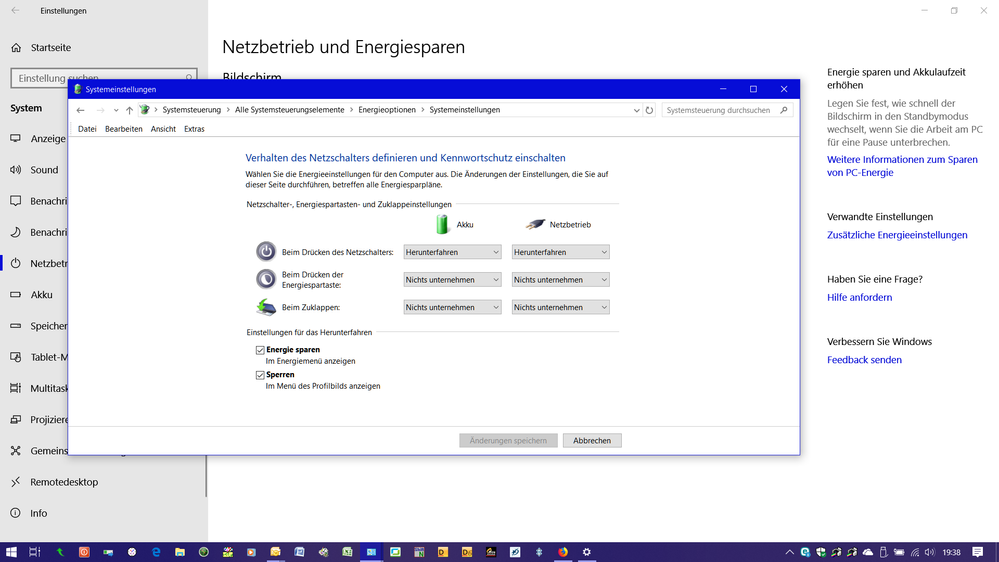Open the Extras menu
Viewport: 999px width, 562px height.
[x=194, y=129]
